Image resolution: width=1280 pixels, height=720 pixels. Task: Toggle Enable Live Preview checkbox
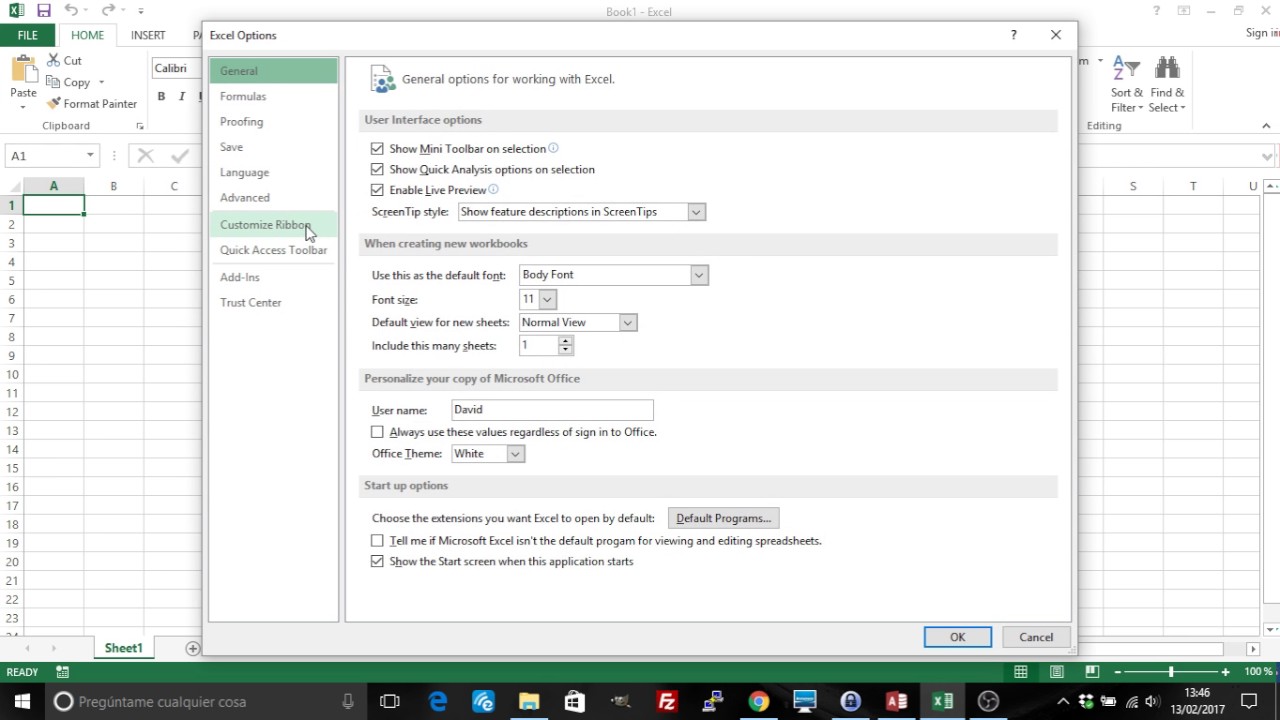pyautogui.click(x=377, y=189)
